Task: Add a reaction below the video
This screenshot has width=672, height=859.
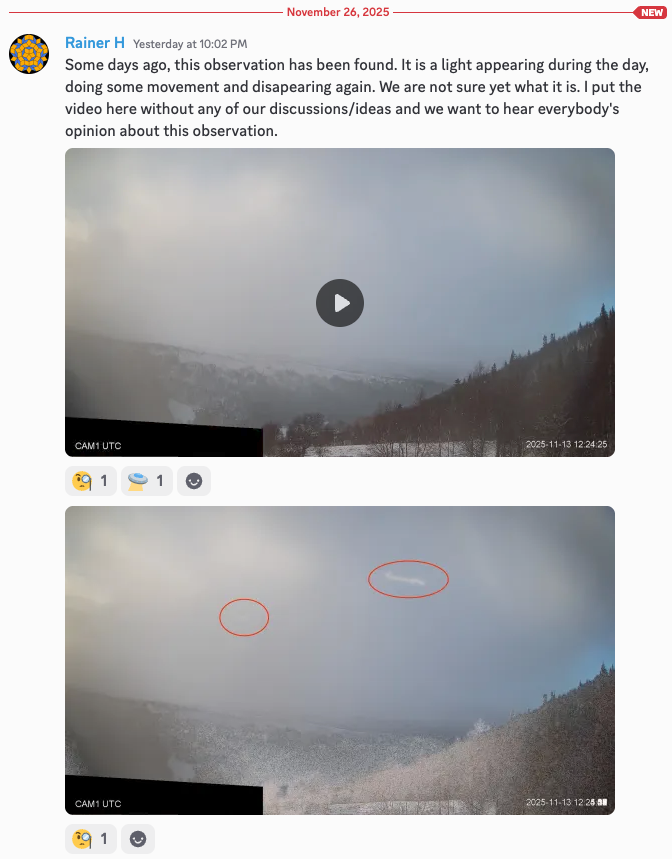Action: pyautogui.click(x=194, y=481)
